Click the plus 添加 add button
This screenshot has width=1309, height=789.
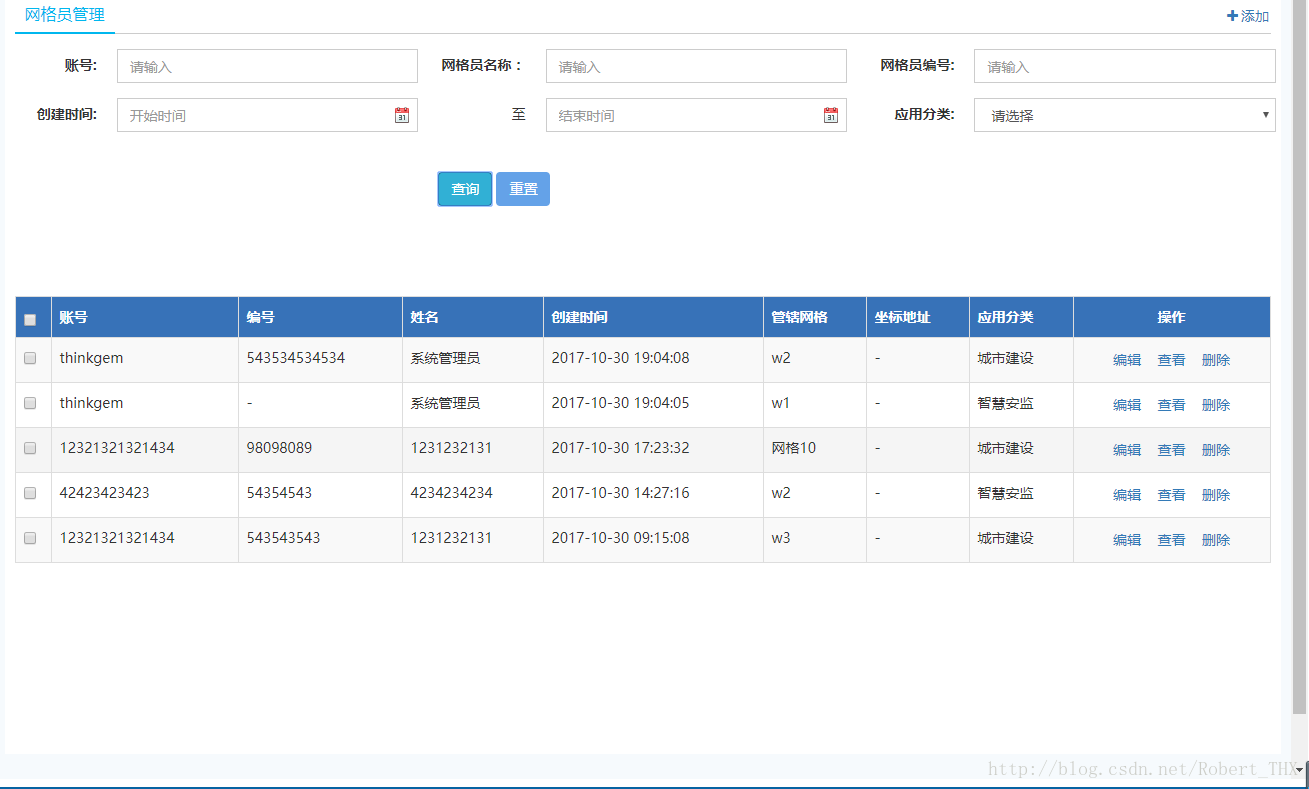1248,16
